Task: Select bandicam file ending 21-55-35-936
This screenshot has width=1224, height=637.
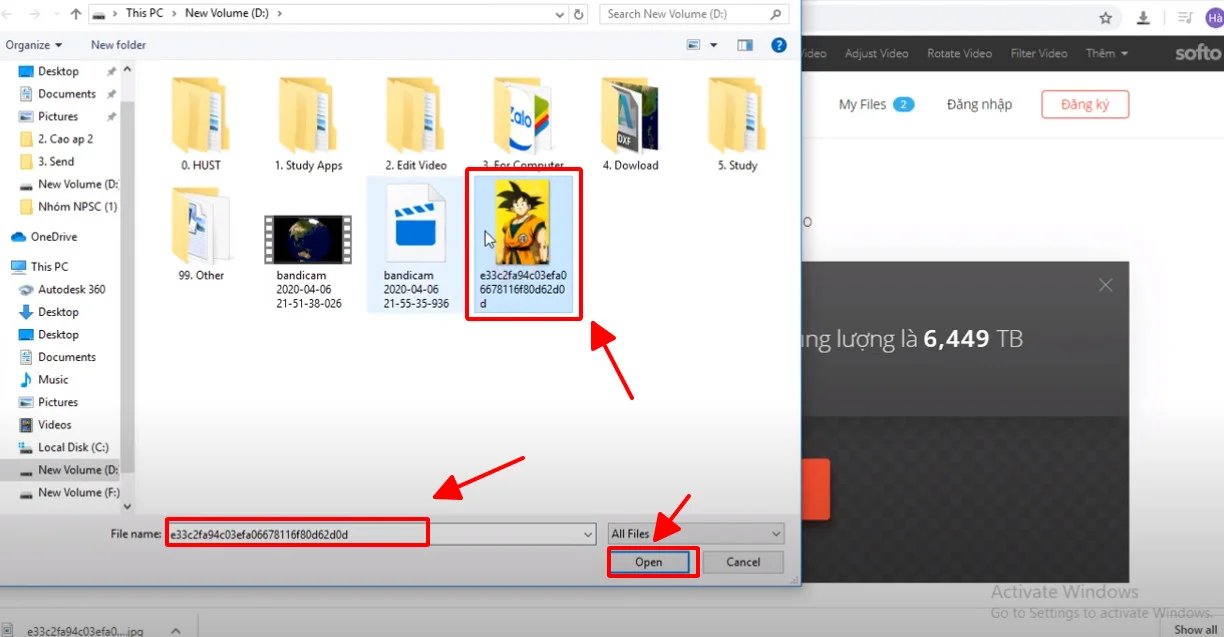Action: click(416, 245)
